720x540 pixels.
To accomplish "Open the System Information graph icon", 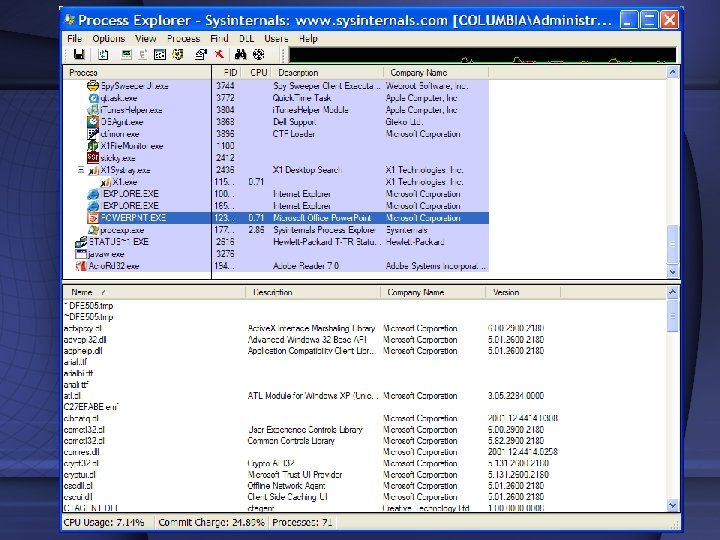I will coord(126,55).
